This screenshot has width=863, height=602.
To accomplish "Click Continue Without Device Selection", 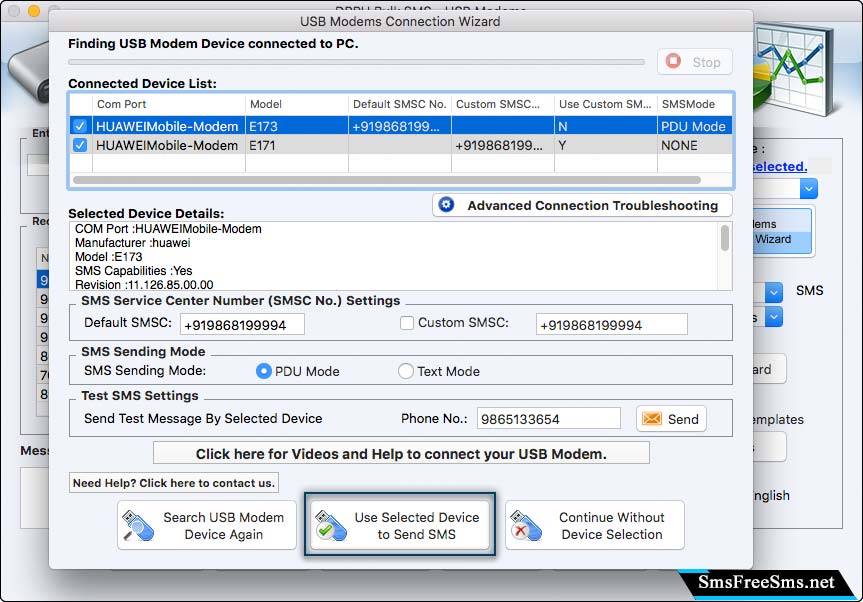I will coord(595,526).
